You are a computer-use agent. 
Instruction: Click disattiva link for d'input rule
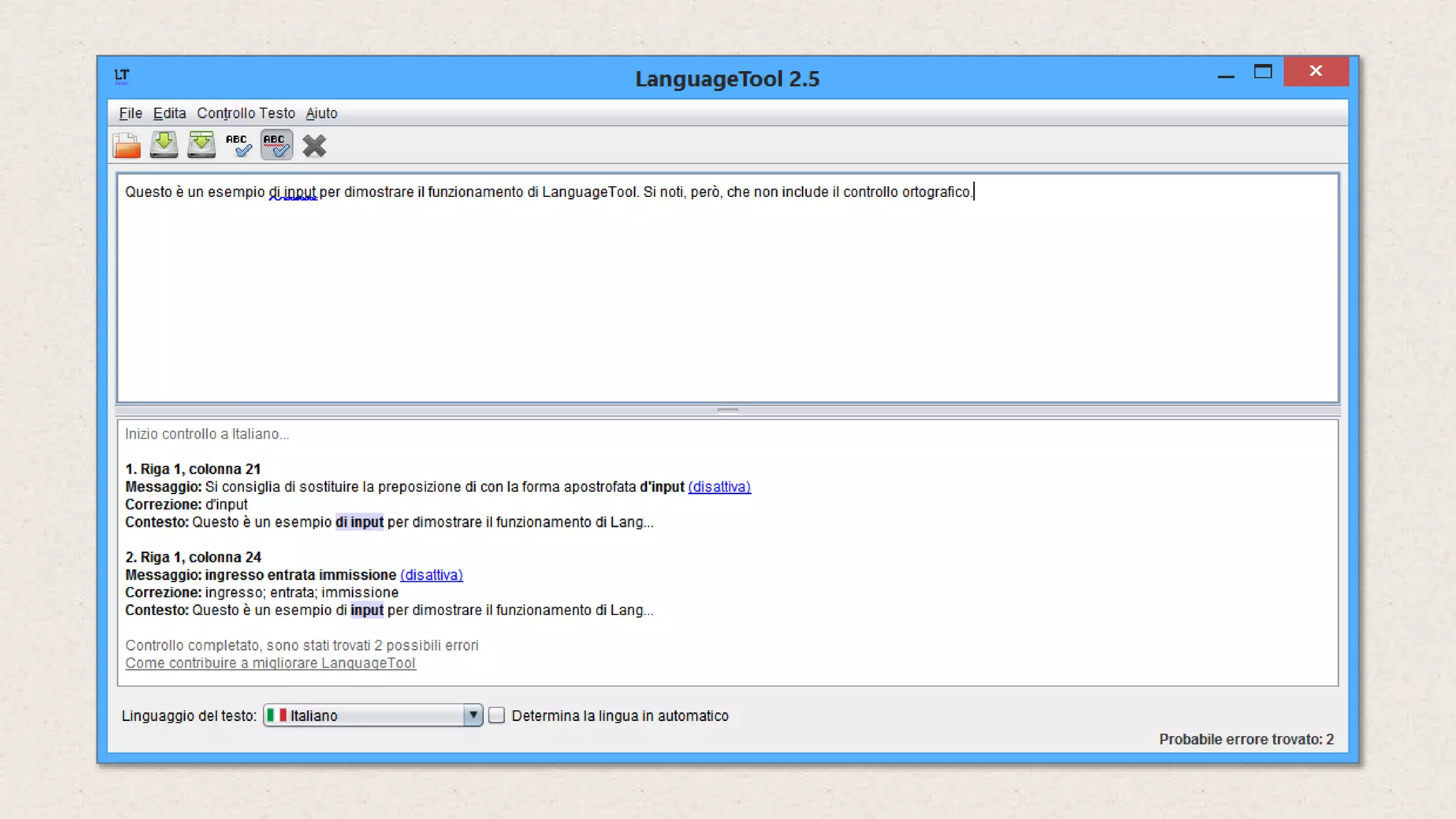[x=719, y=487]
